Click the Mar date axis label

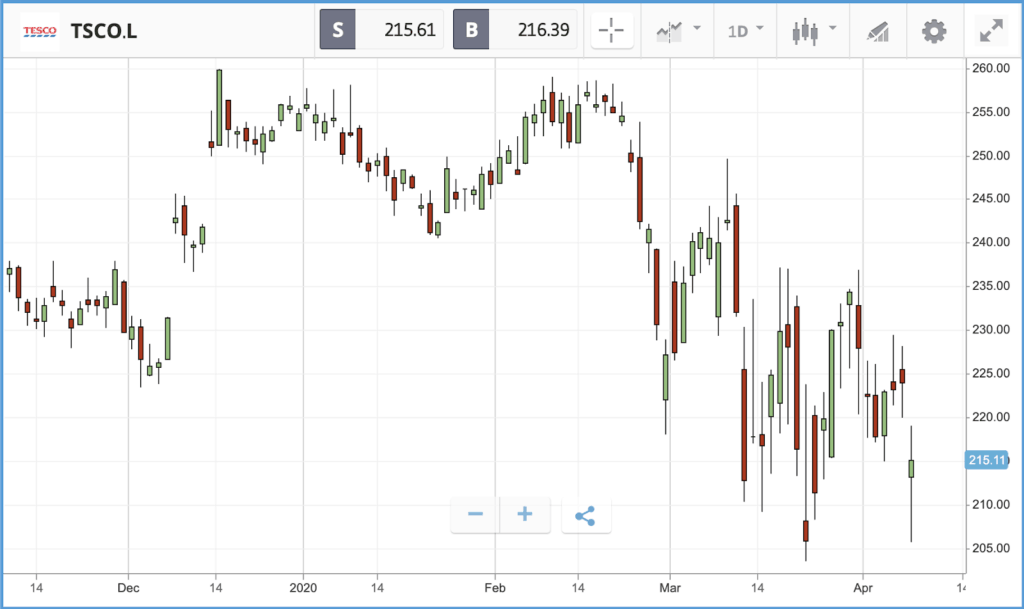[x=670, y=588]
